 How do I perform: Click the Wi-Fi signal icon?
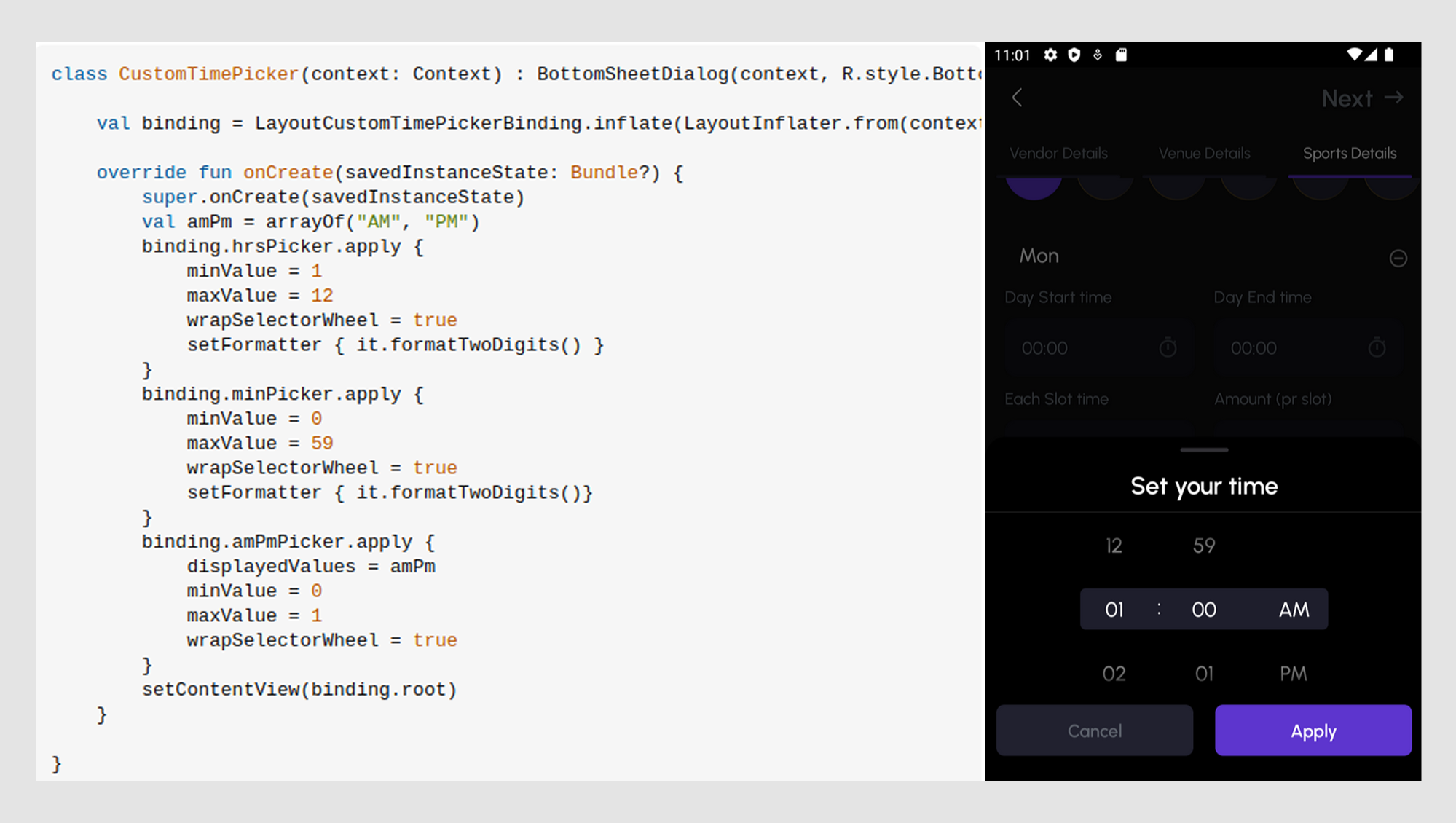click(1353, 55)
